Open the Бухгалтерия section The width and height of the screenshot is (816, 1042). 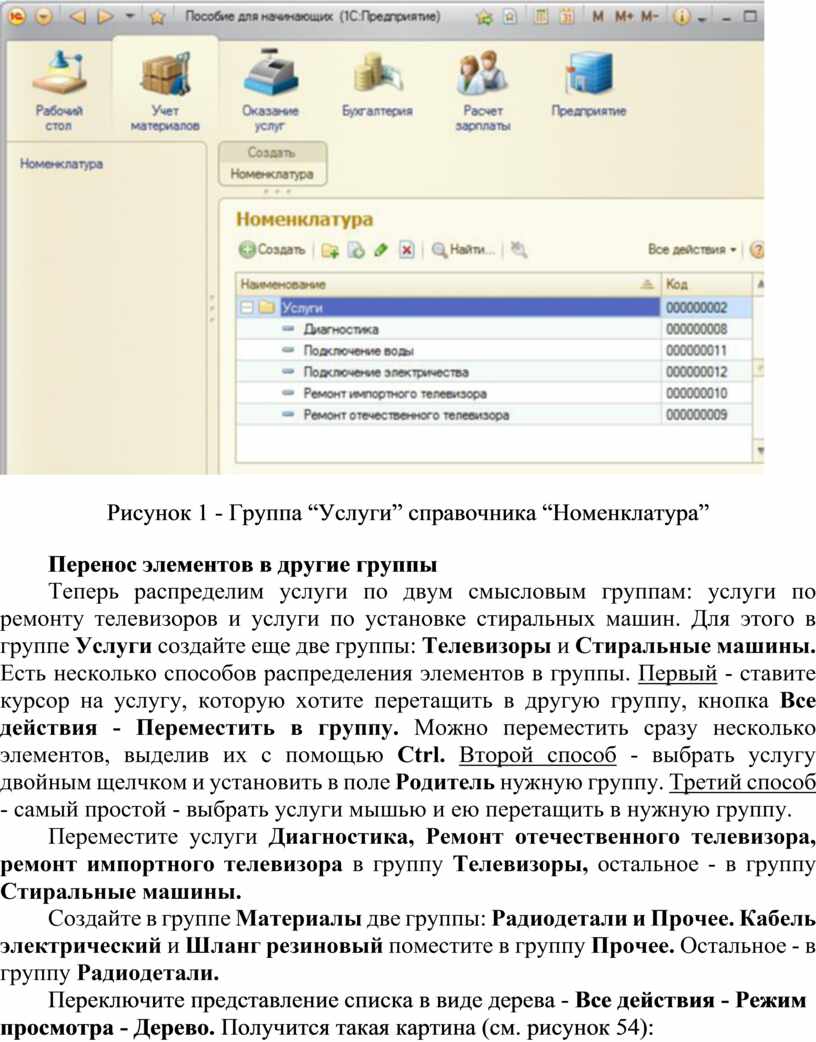pyautogui.click(x=377, y=84)
